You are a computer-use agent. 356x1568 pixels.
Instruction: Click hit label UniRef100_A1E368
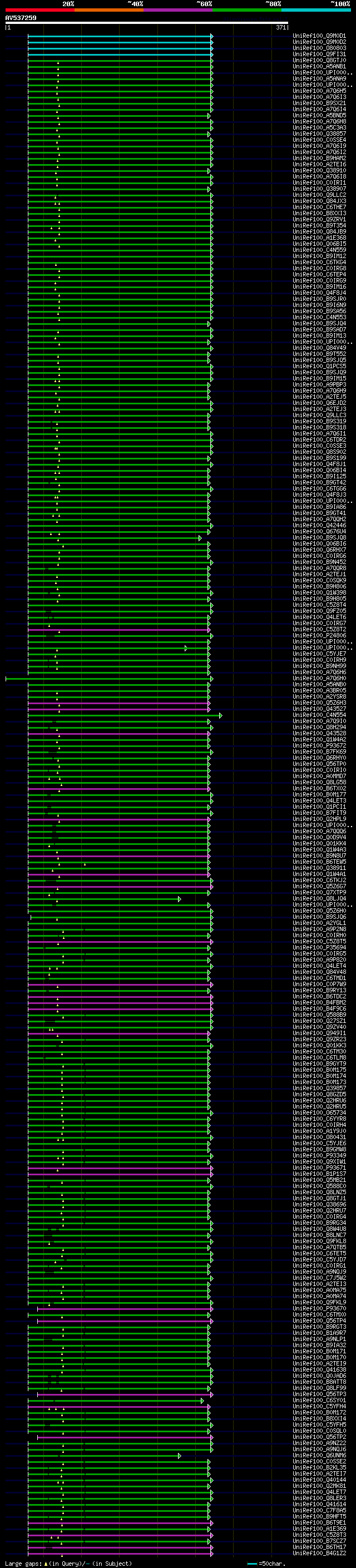[x=319, y=238]
